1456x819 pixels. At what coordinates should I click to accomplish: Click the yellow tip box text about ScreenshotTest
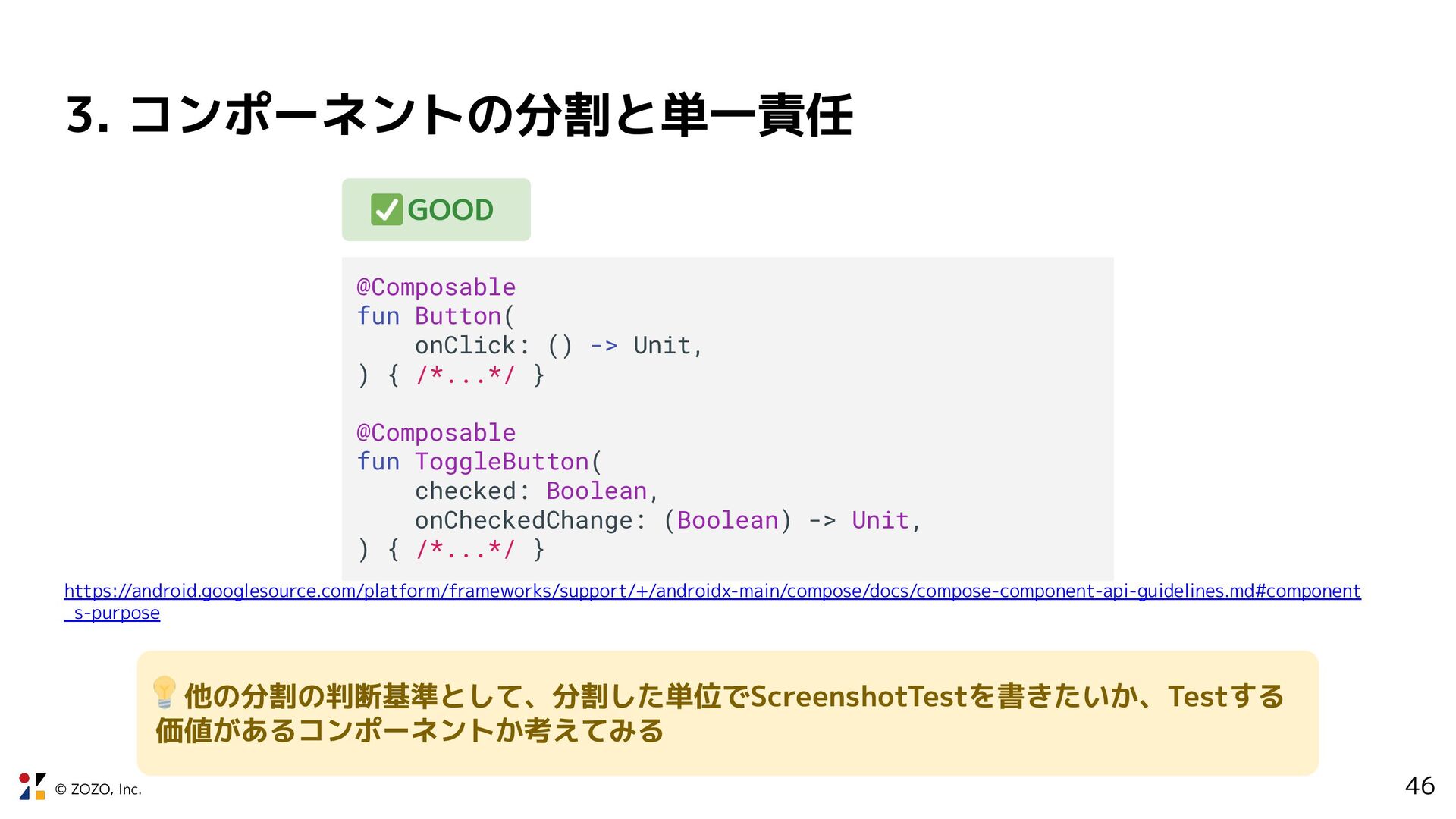(719, 713)
